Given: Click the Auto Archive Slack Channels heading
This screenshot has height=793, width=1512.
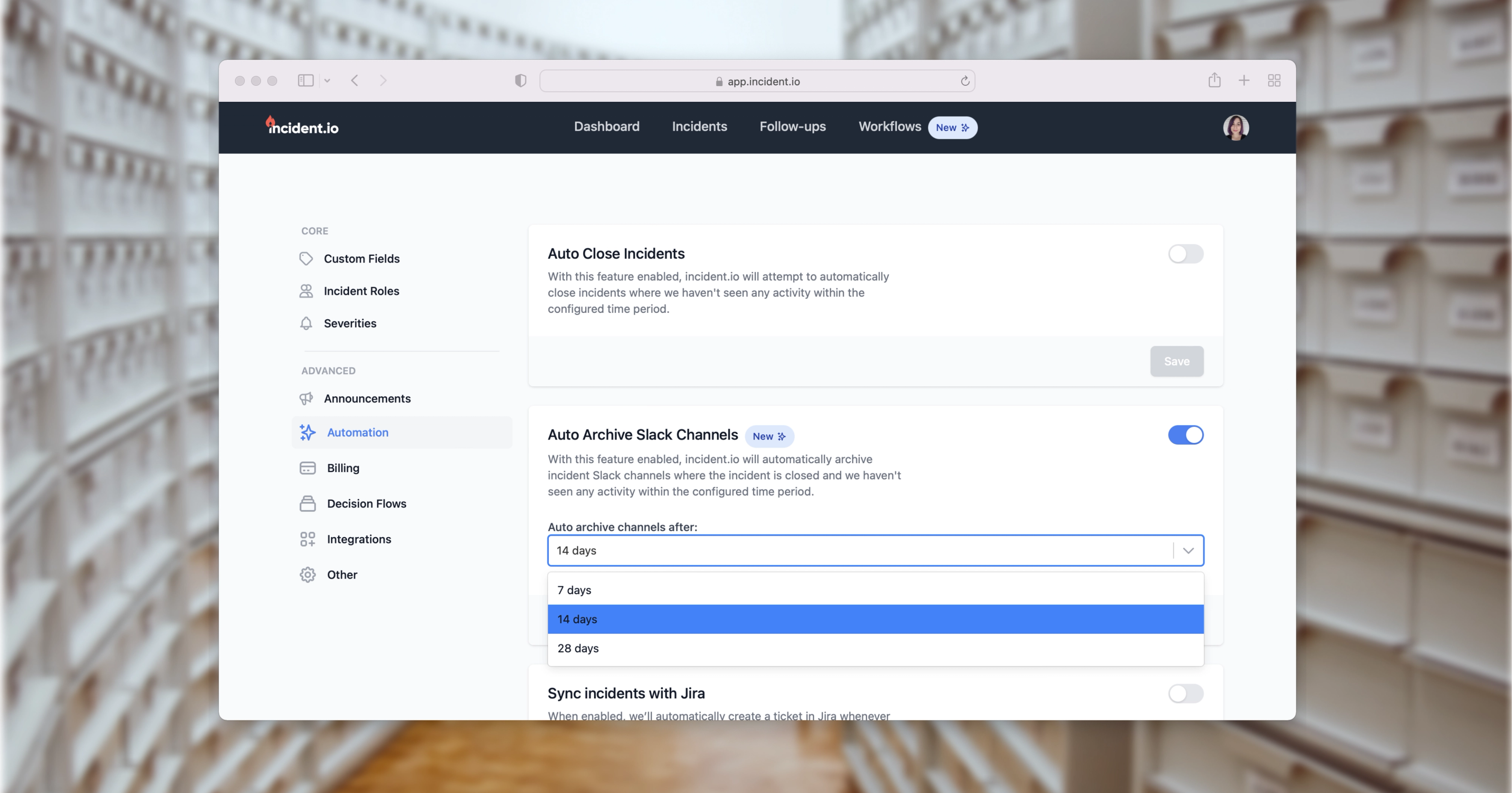Looking at the screenshot, I should [643, 435].
